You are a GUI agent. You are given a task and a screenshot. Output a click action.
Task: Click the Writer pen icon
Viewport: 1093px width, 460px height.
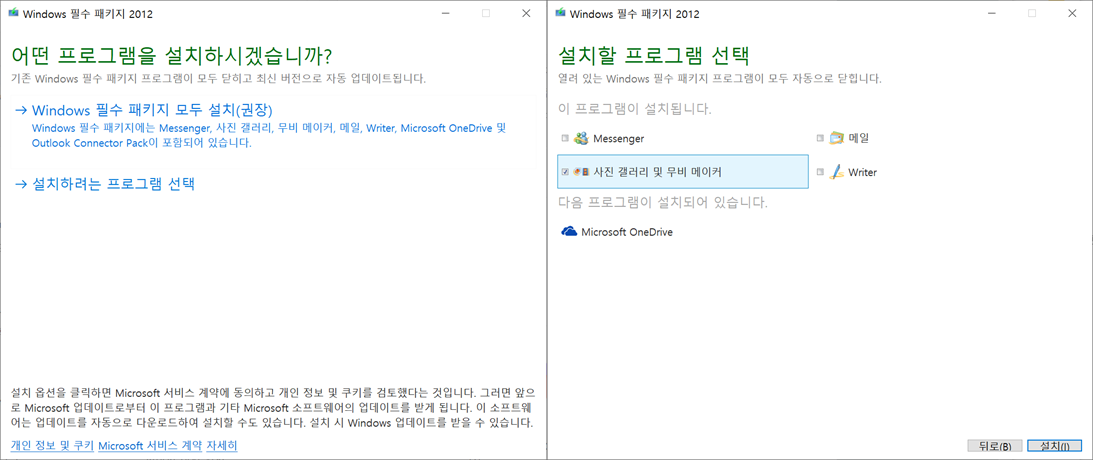836,172
